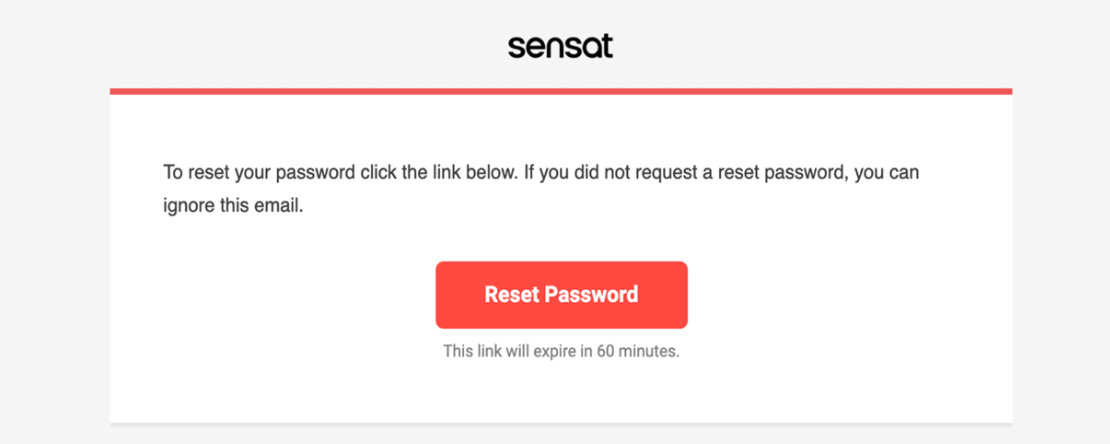Click gray background right of white card
The image size is (1110, 444).
pyautogui.click(x=1060, y=260)
